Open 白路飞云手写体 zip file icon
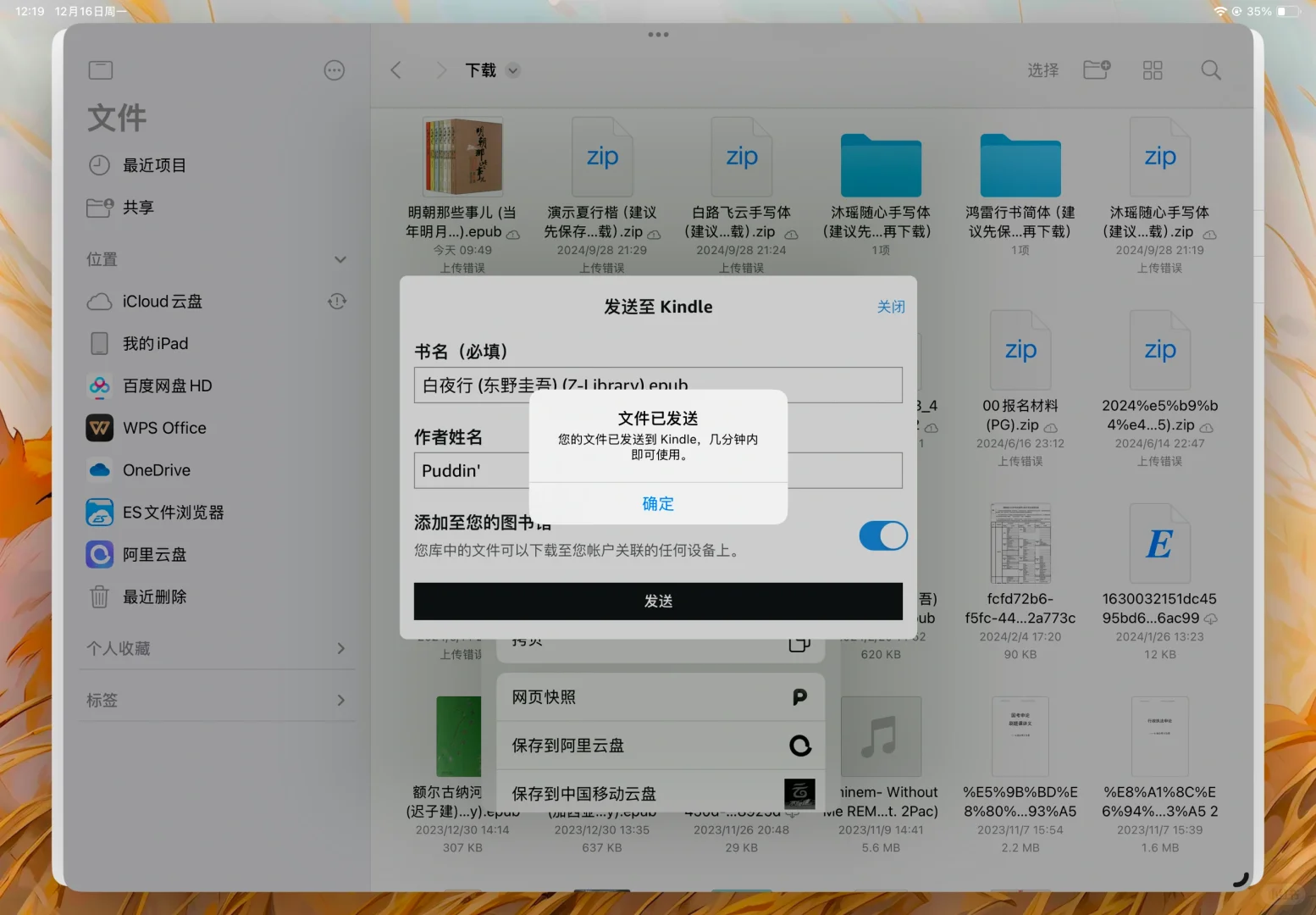The image size is (1316, 915). coord(742,158)
